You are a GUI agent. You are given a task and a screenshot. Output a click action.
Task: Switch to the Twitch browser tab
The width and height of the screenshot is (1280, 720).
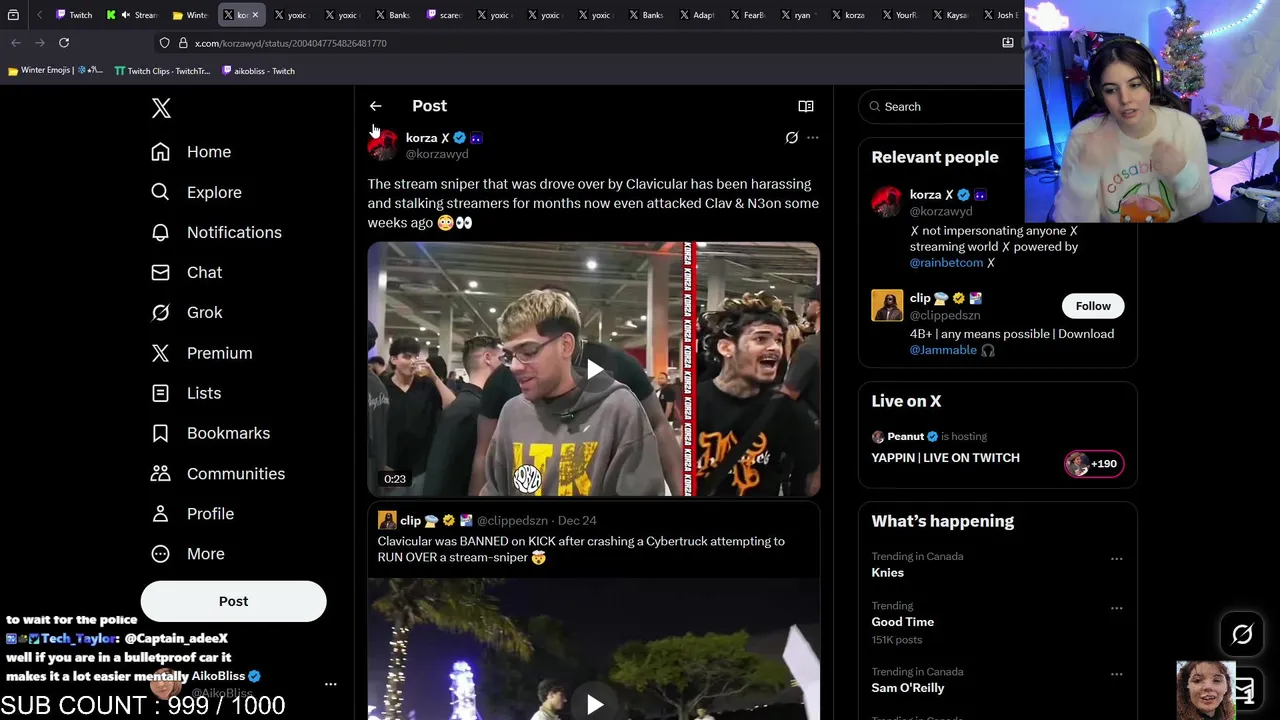click(x=74, y=15)
